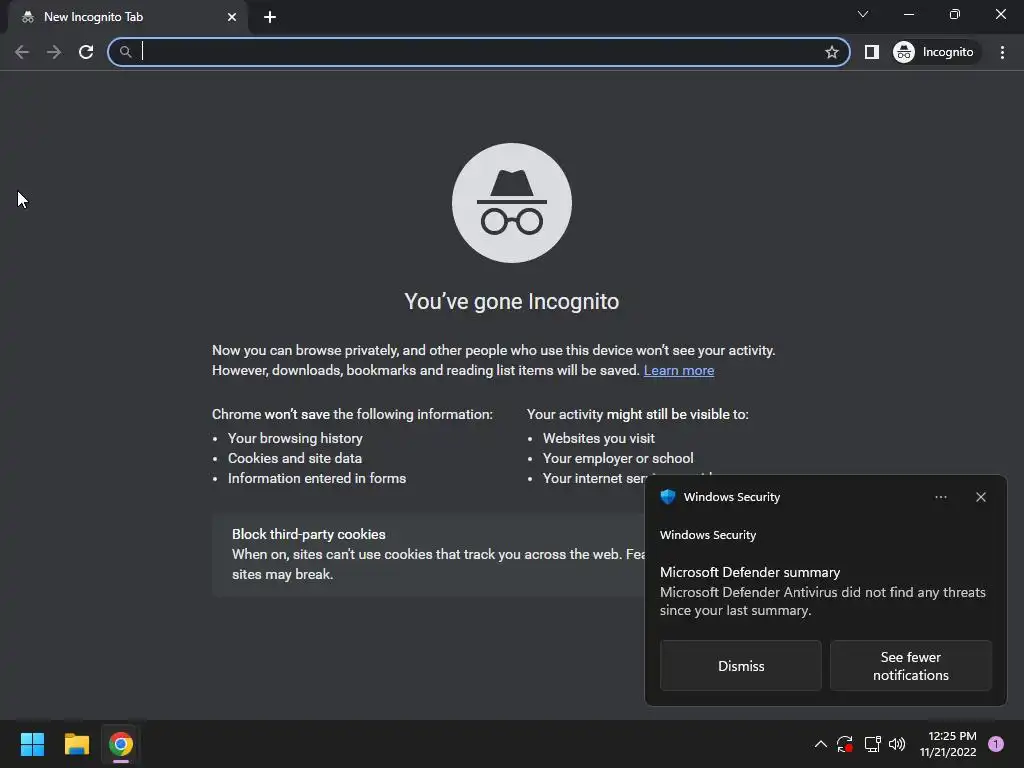Open notification options three dots
Screen dimensions: 1024x768
pos(940,497)
